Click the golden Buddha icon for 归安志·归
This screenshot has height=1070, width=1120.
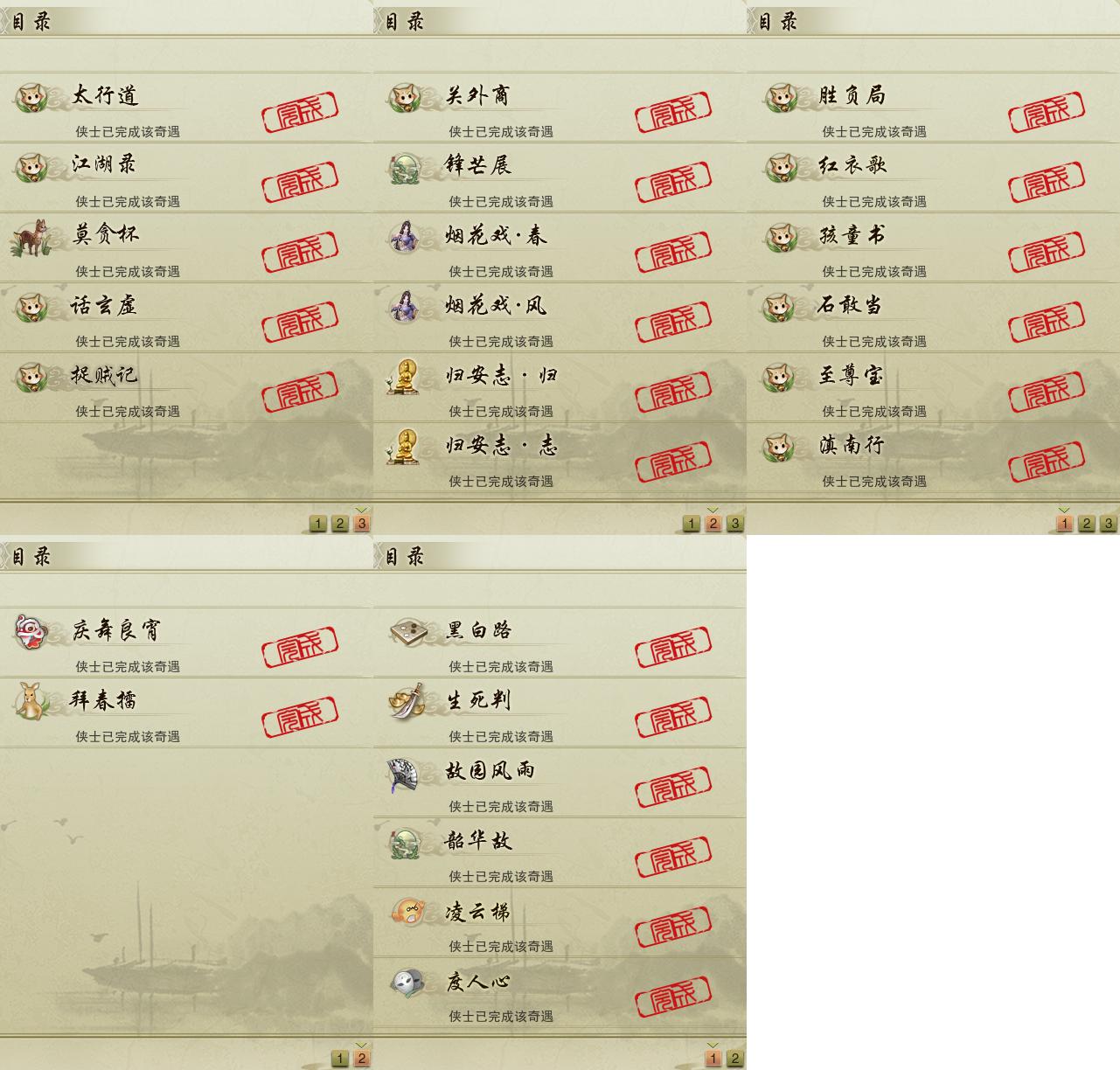[x=405, y=377]
